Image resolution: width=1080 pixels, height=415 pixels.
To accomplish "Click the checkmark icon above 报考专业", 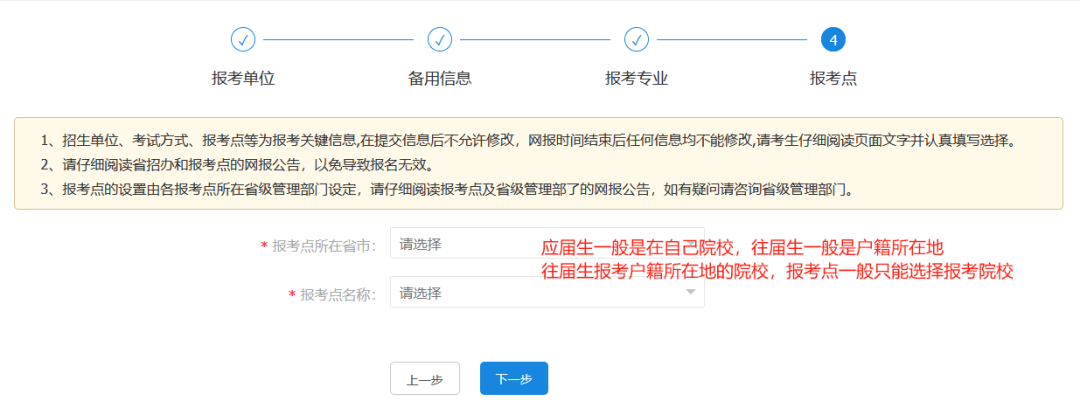I will click(x=636, y=40).
